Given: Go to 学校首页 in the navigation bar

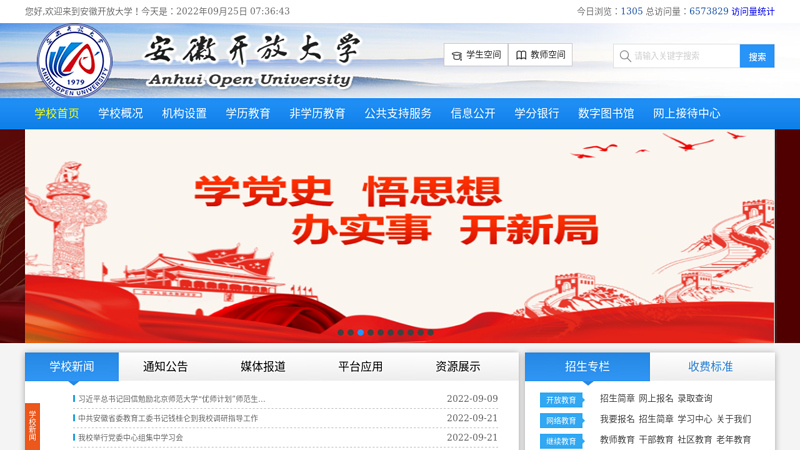Looking at the screenshot, I should click(57, 113).
